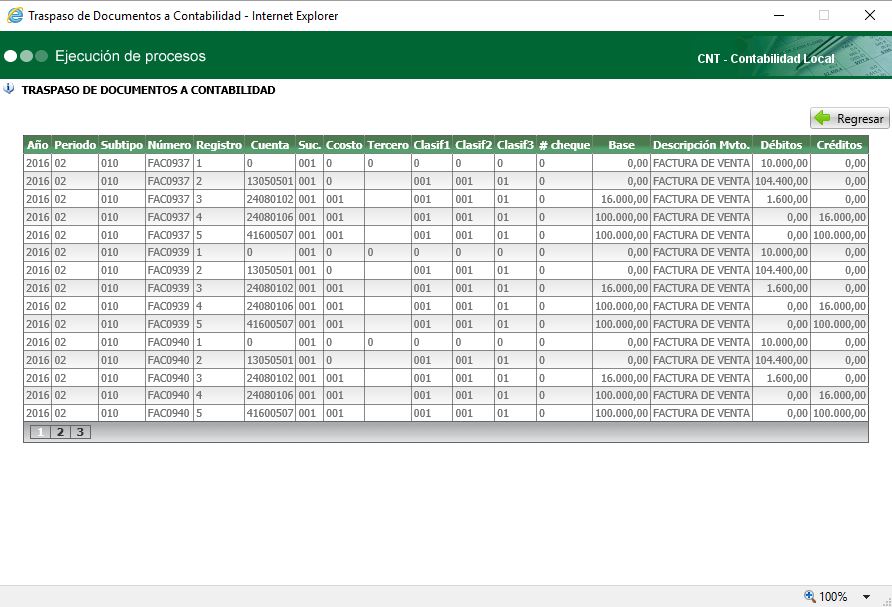Click the Clasif1 column header
Screen dimensions: 892x607
[432, 145]
